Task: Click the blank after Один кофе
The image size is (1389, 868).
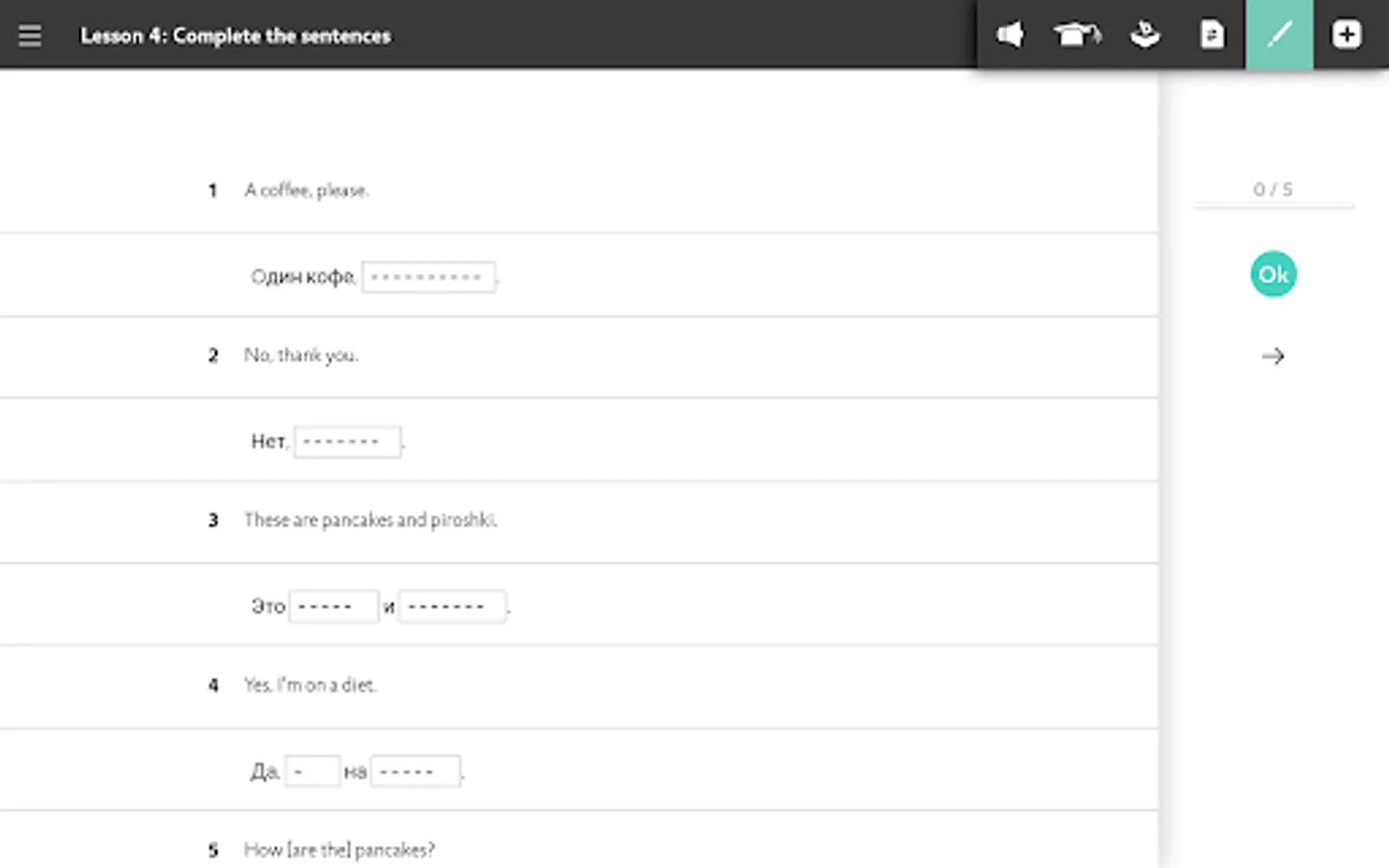Action: [x=428, y=278]
